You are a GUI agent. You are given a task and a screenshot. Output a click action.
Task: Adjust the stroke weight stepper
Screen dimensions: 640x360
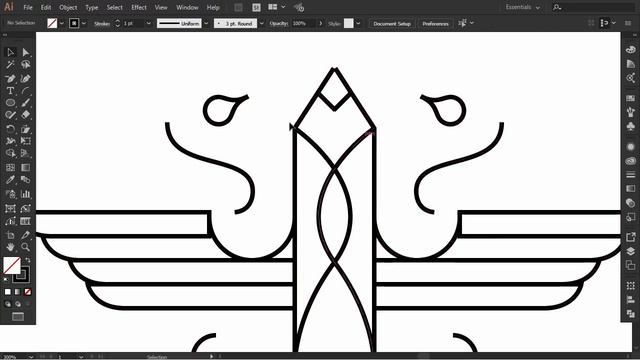pyautogui.click(x=118, y=23)
